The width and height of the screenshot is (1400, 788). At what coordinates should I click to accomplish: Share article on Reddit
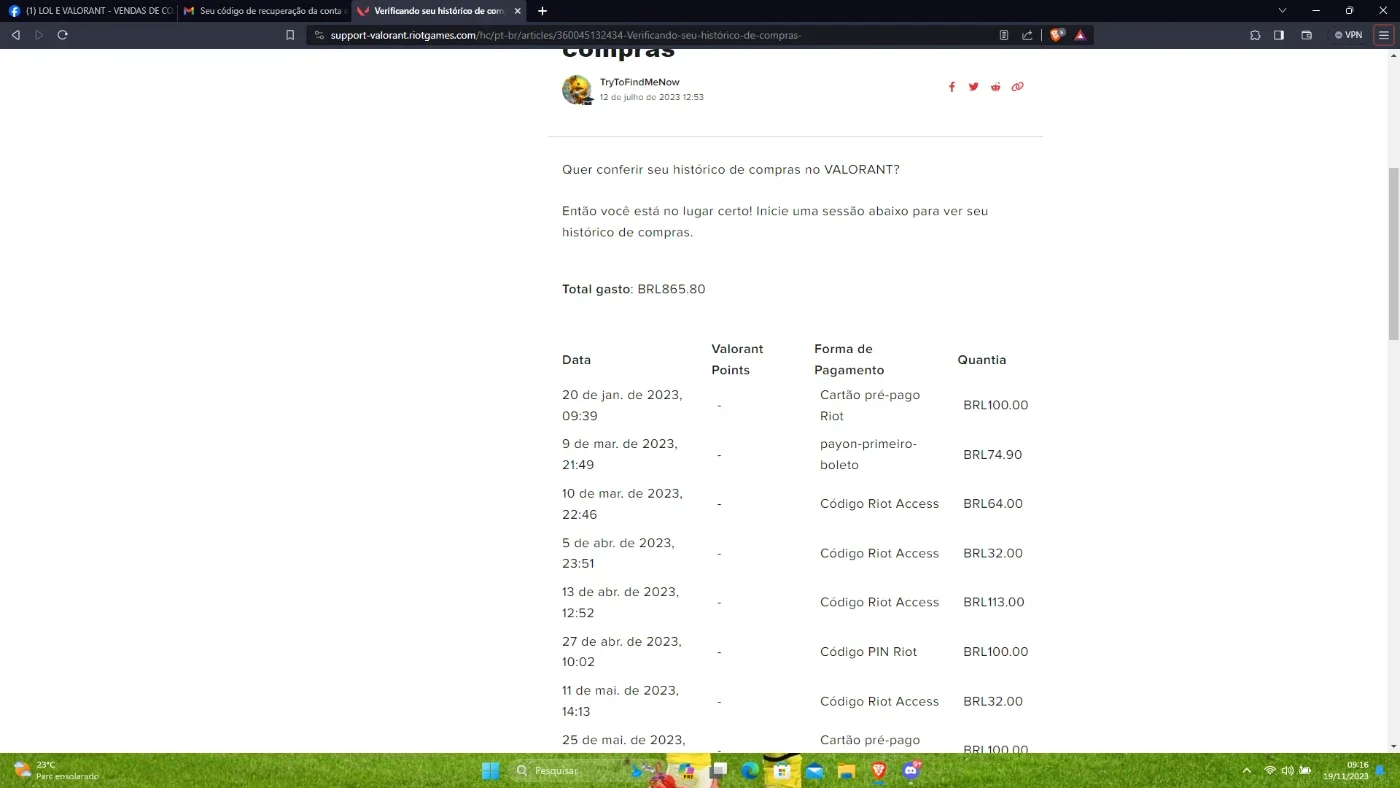(995, 87)
